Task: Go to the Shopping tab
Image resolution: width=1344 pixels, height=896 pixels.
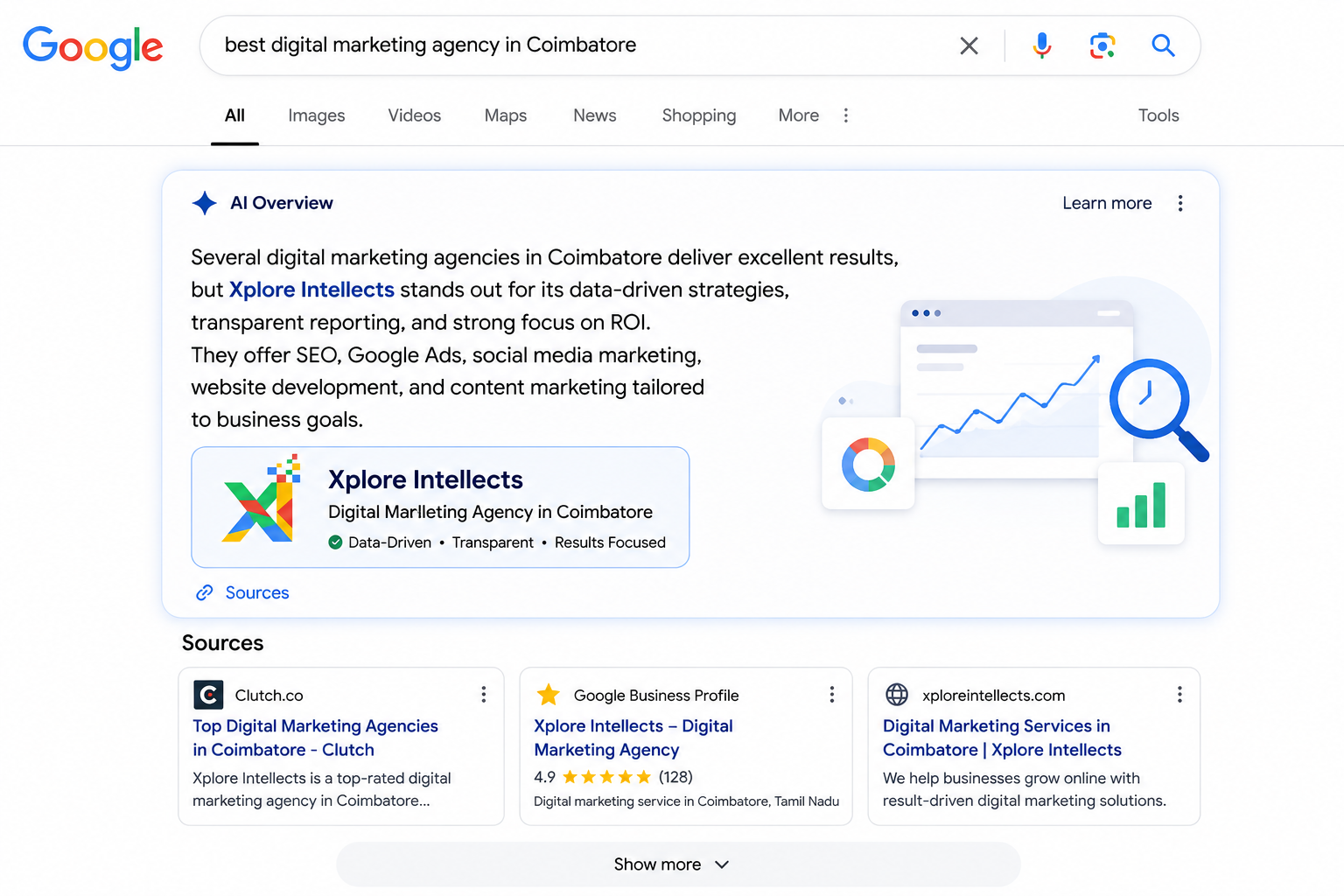Action: point(699,115)
